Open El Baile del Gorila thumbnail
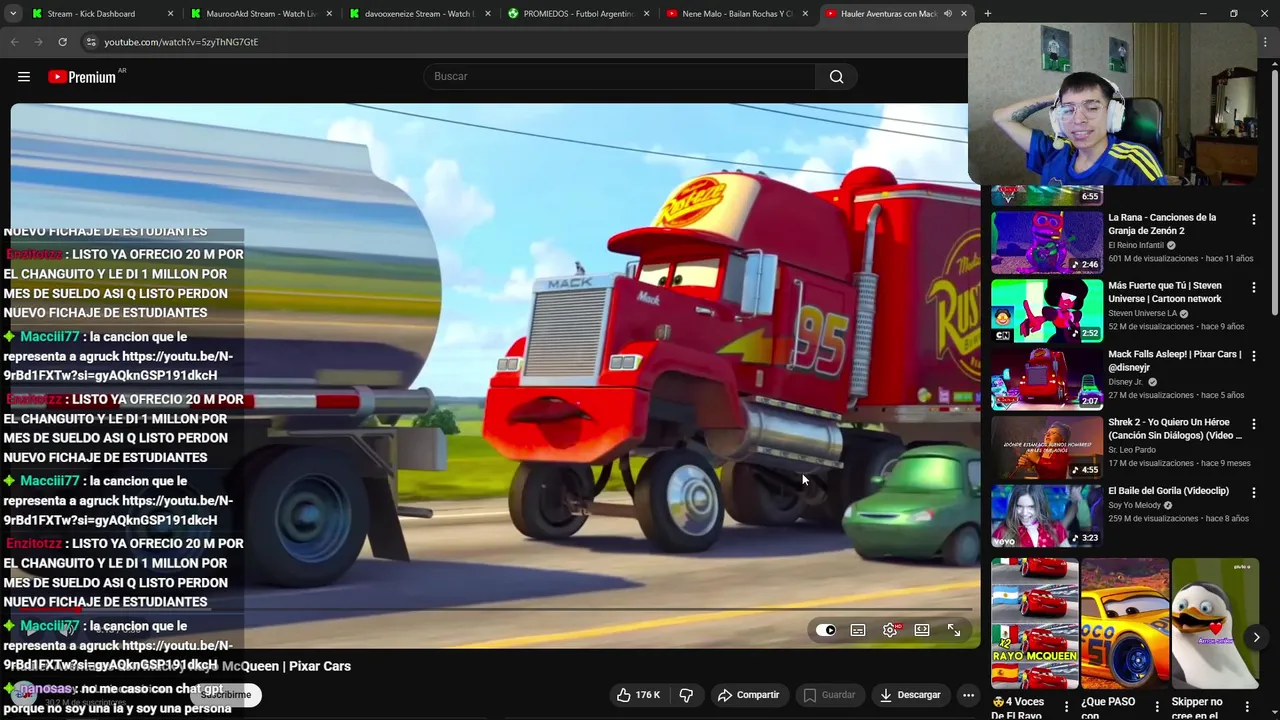 tap(1047, 515)
